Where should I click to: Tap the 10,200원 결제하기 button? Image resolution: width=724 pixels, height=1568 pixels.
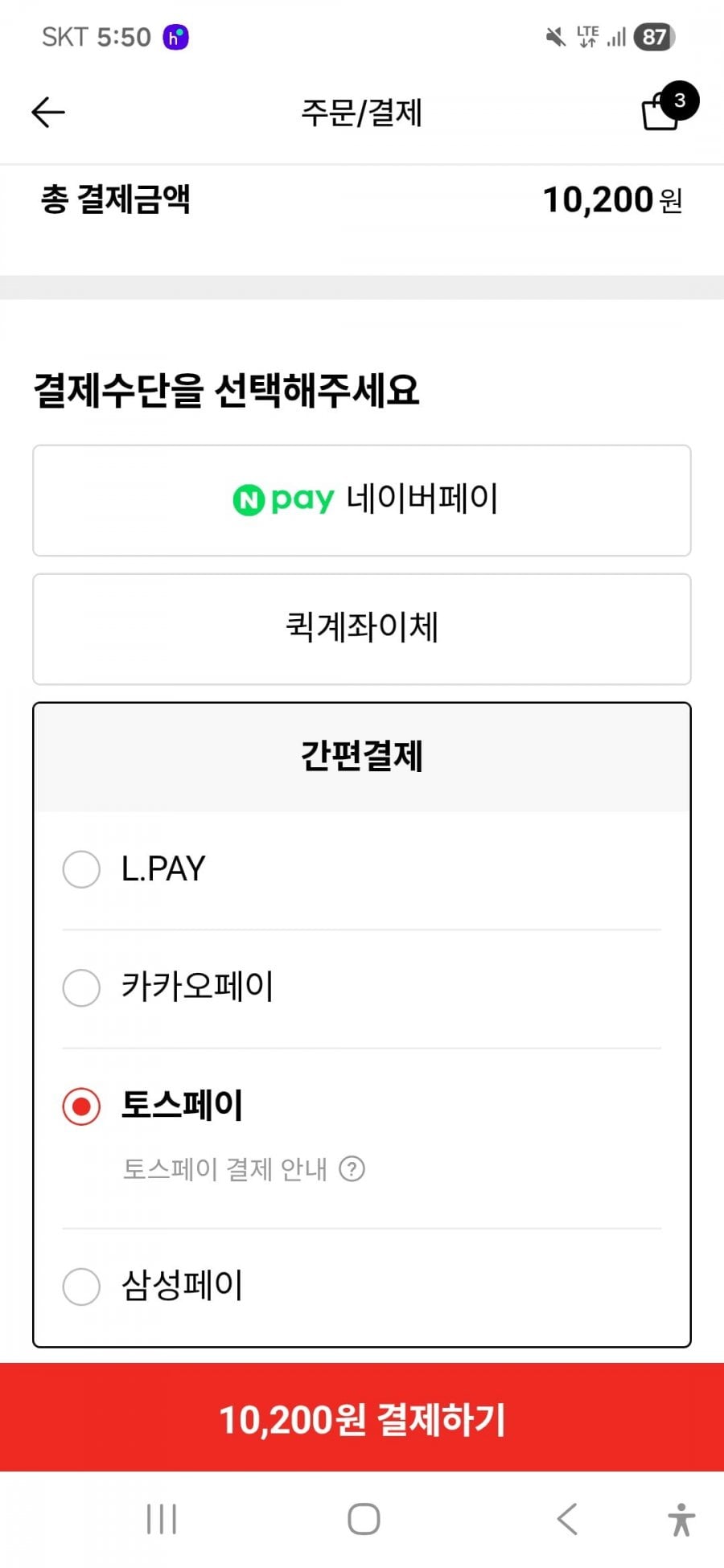[x=362, y=1418]
